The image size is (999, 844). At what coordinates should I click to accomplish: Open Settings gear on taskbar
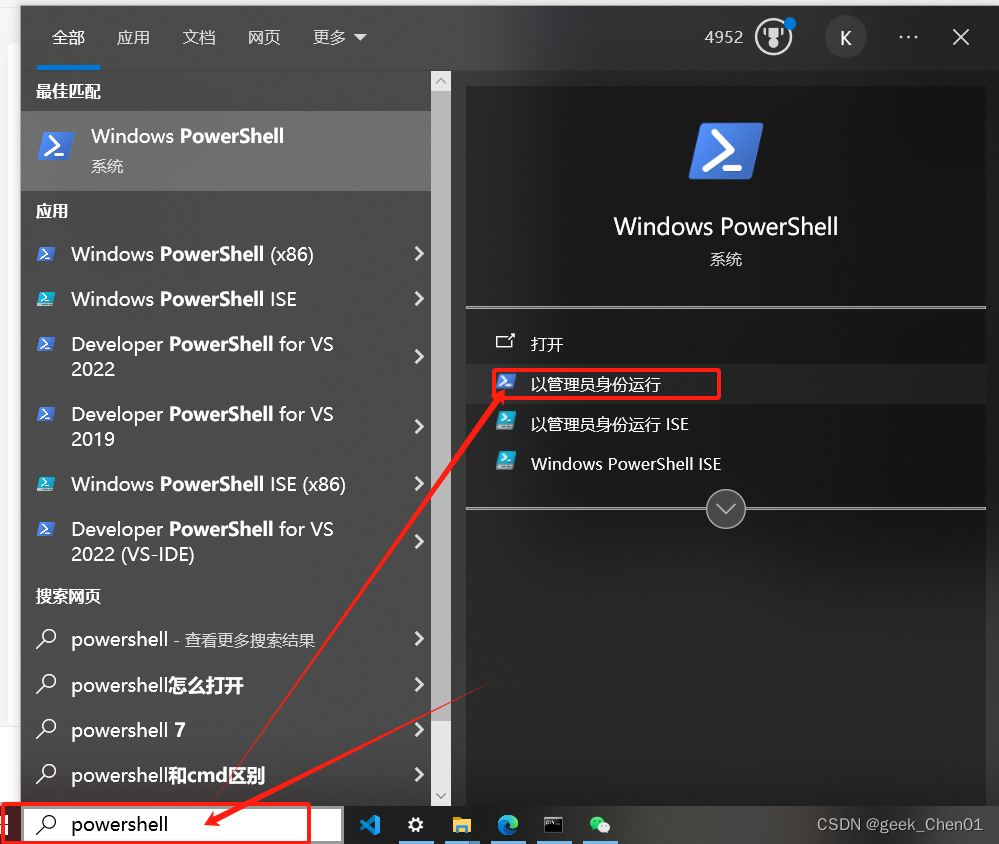(415, 825)
